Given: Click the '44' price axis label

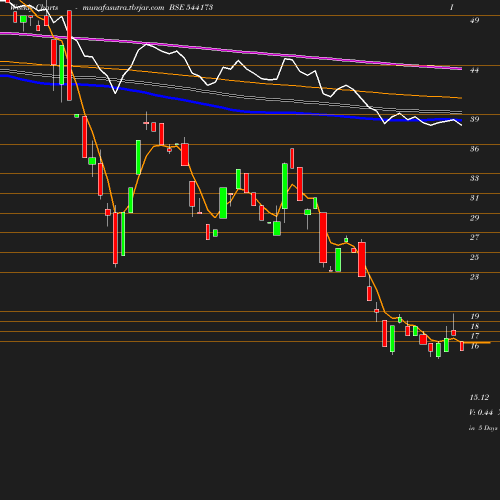Looking at the screenshot, I should 474,70.
